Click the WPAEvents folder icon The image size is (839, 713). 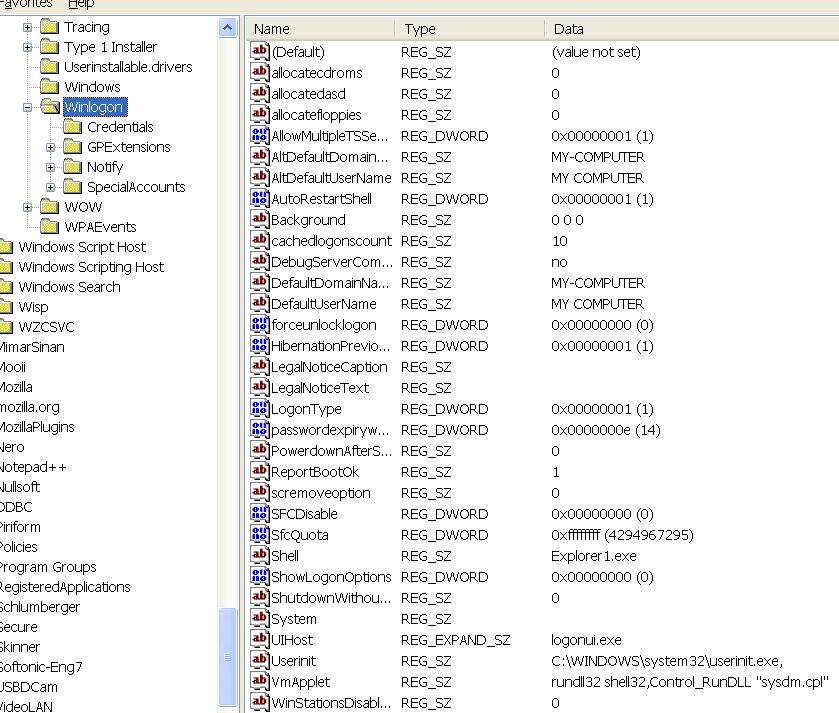tap(50, 227)
